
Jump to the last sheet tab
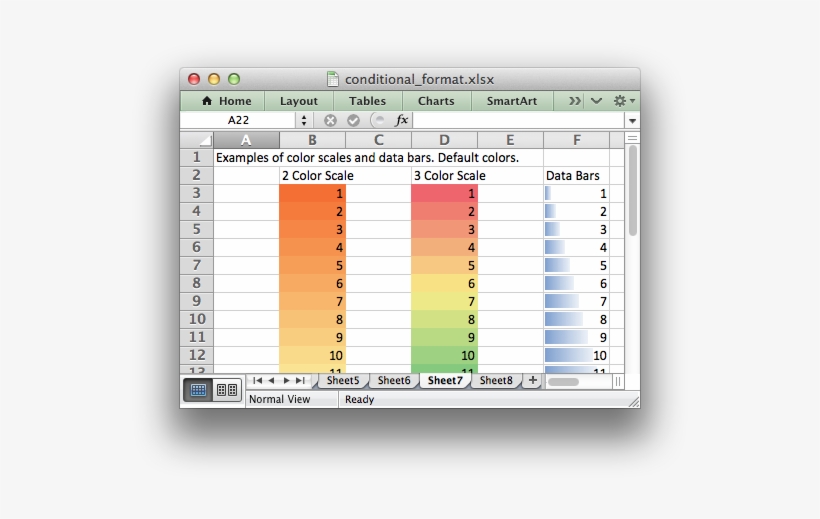(x=301, y=381)
